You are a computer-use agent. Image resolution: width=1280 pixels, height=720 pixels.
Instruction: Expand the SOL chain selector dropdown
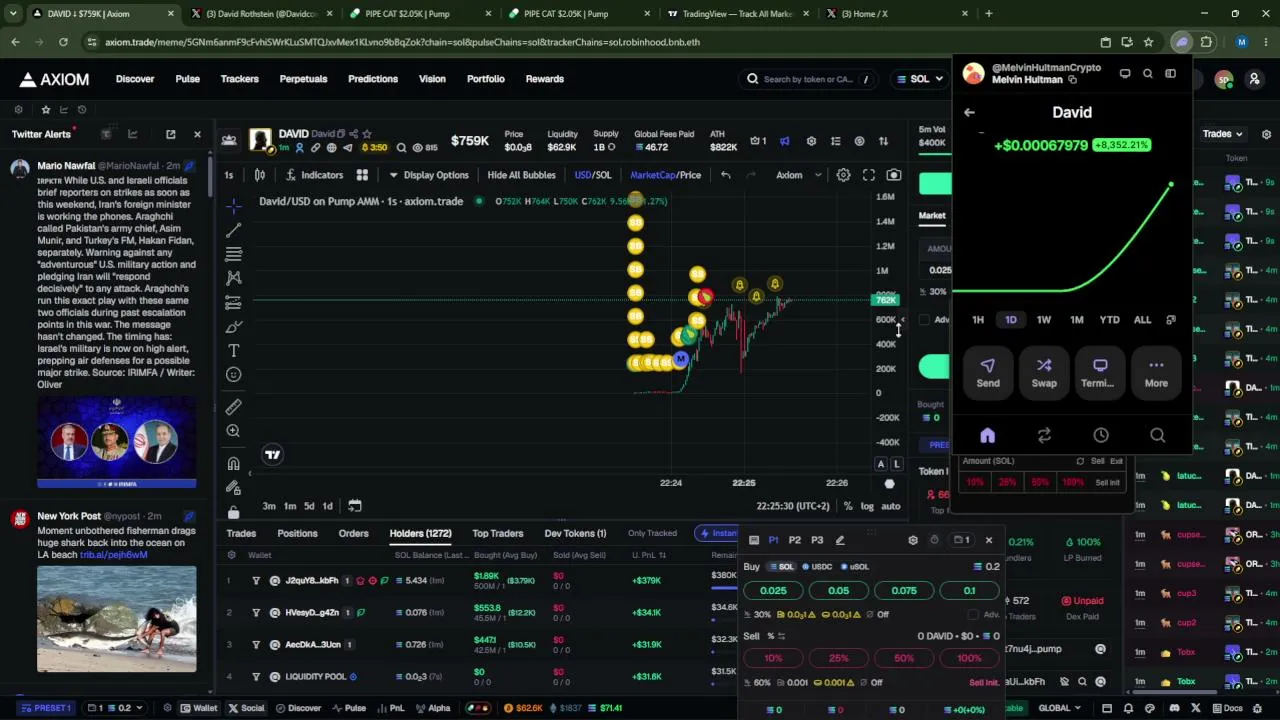click(917, 79)
